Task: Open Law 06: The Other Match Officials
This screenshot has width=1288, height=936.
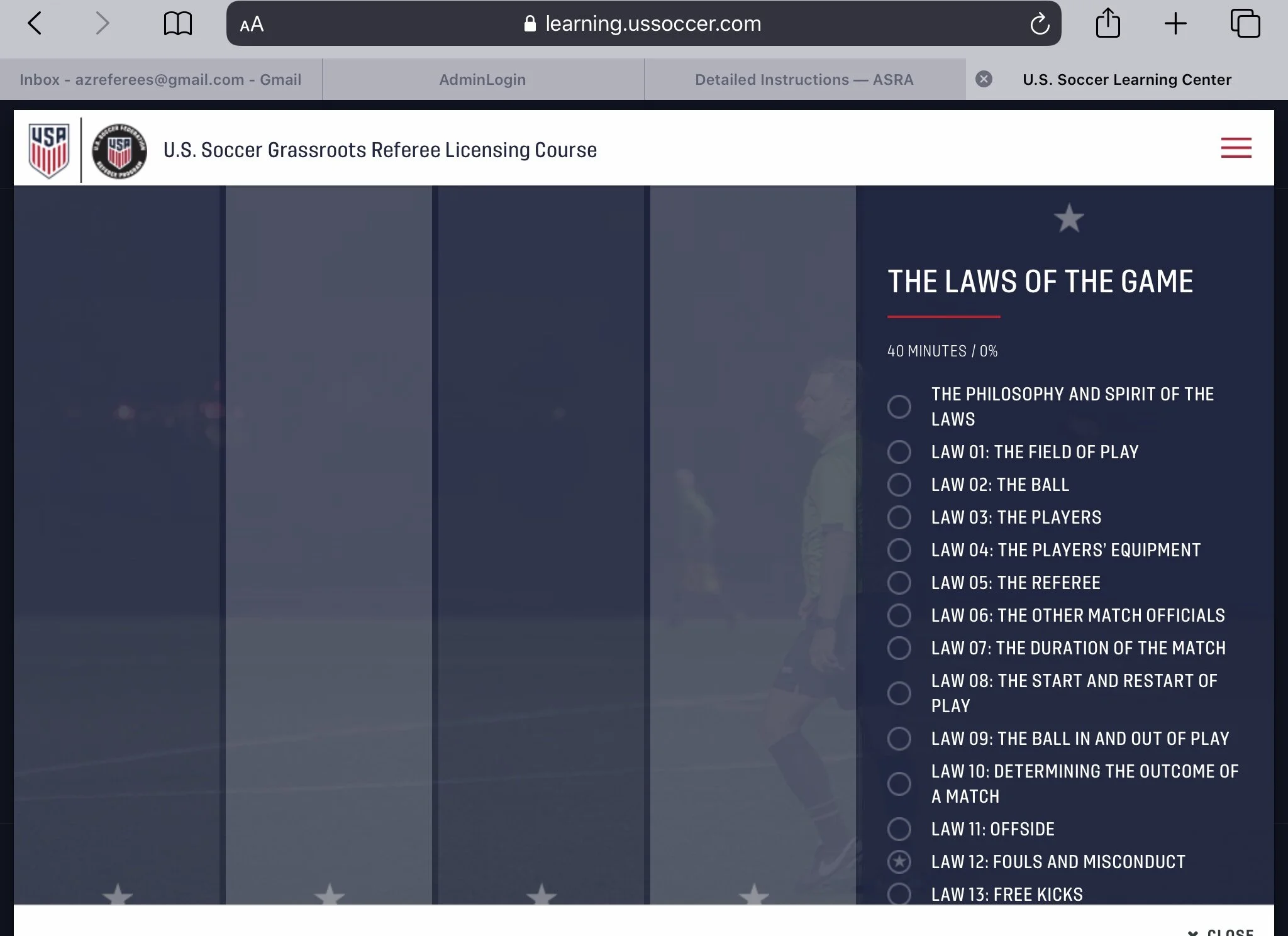Action: click(1078, 615)
